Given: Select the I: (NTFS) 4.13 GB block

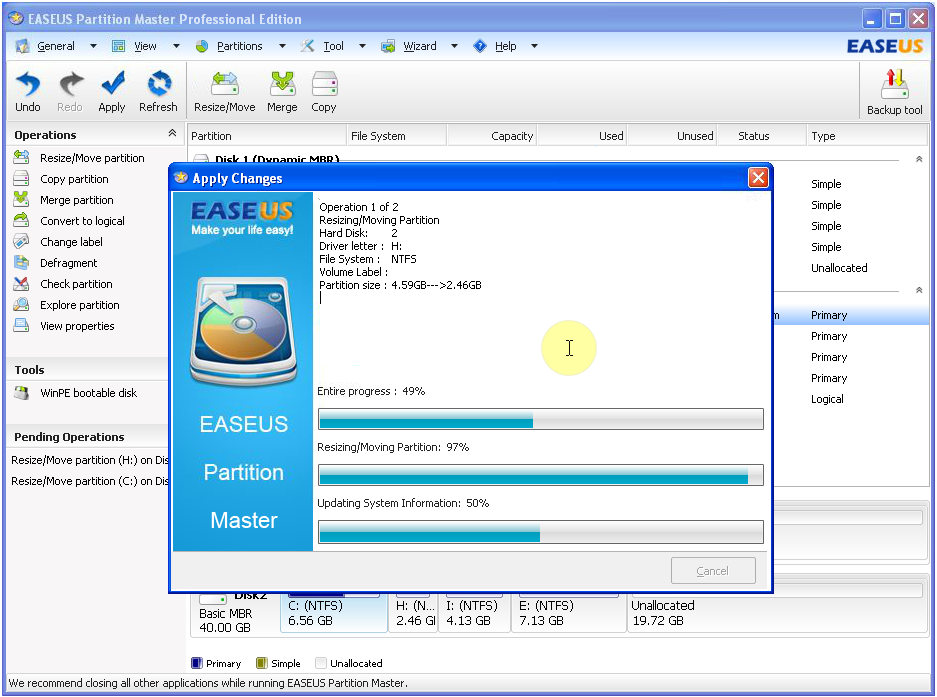Looking at the screenshot, I should tap(474, 612).
